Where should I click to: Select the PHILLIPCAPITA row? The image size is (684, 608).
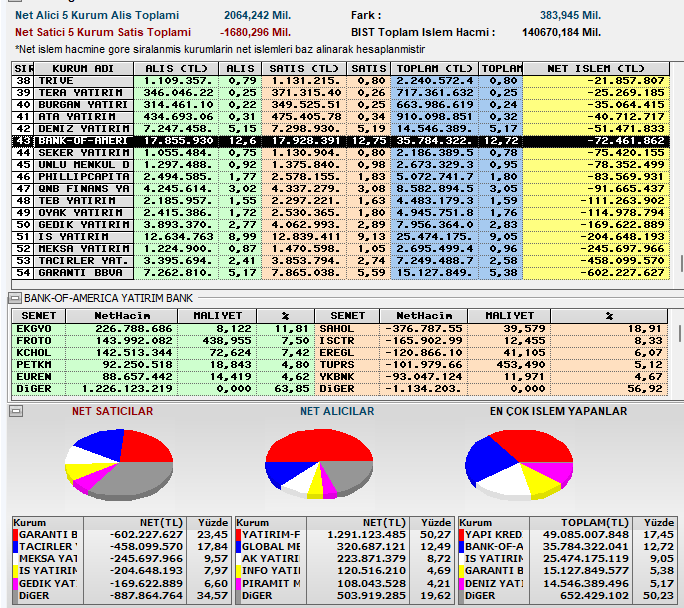340,177
